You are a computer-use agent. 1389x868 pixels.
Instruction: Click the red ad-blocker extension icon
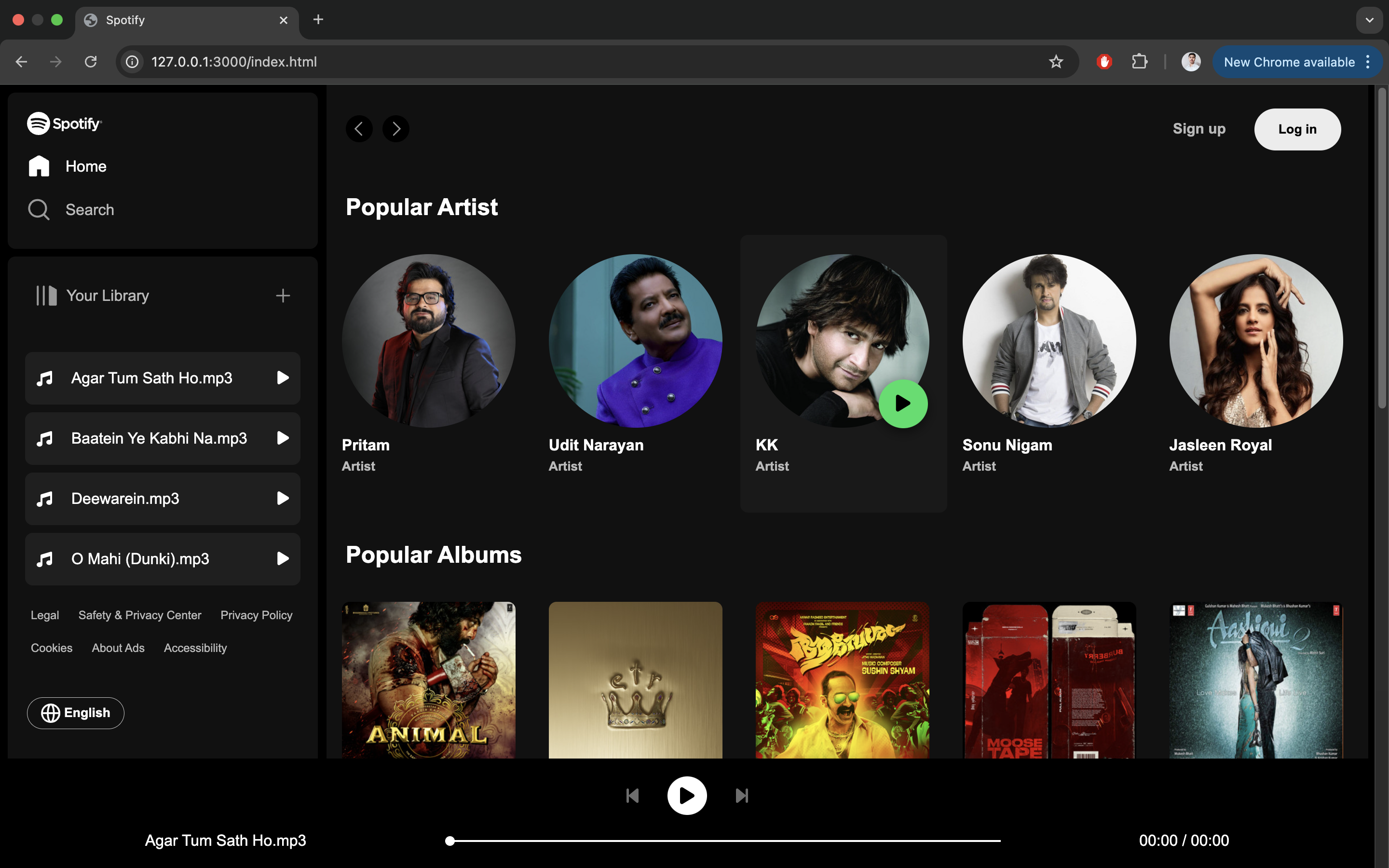[x=1104, y=62]
